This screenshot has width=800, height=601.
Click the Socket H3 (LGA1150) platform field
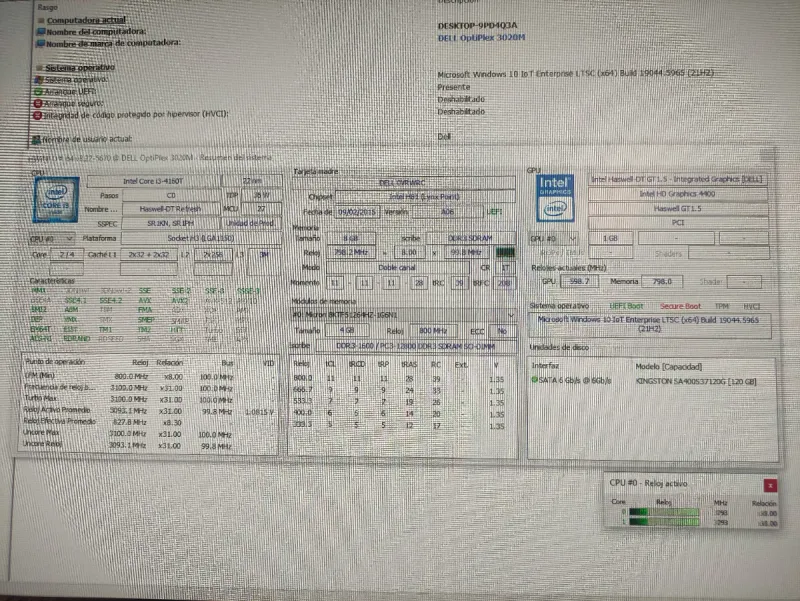[x=201, y=238]
